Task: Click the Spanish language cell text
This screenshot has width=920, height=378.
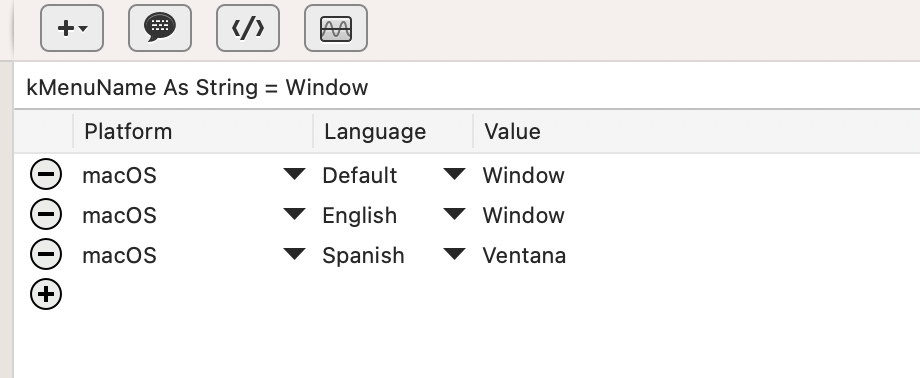Action: [x=363, y=255]
